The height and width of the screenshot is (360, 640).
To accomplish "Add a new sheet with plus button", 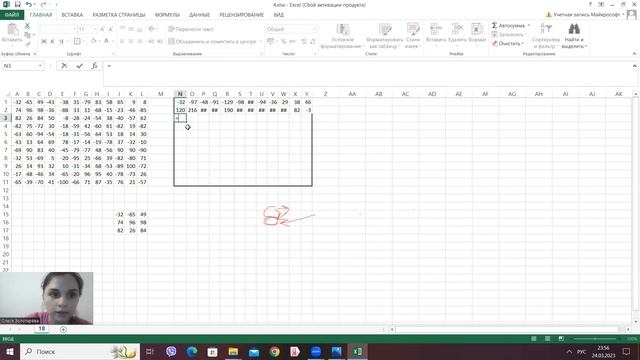I will [x=63, y=329].
